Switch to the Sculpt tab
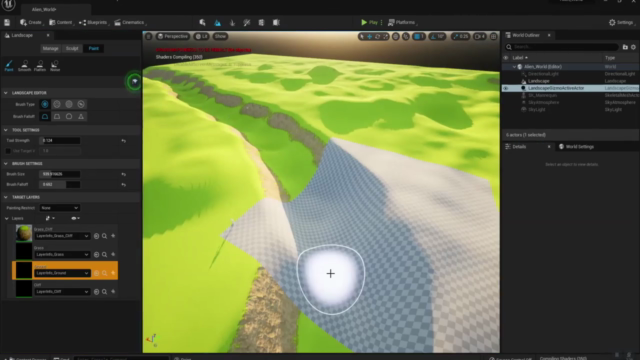Viewport: 640px width, 360px height. [x=72, y=49]
